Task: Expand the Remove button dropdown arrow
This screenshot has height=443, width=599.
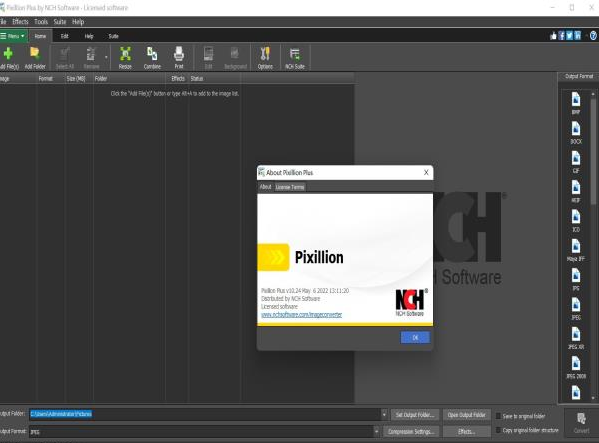Action: (x=106, y=58)
